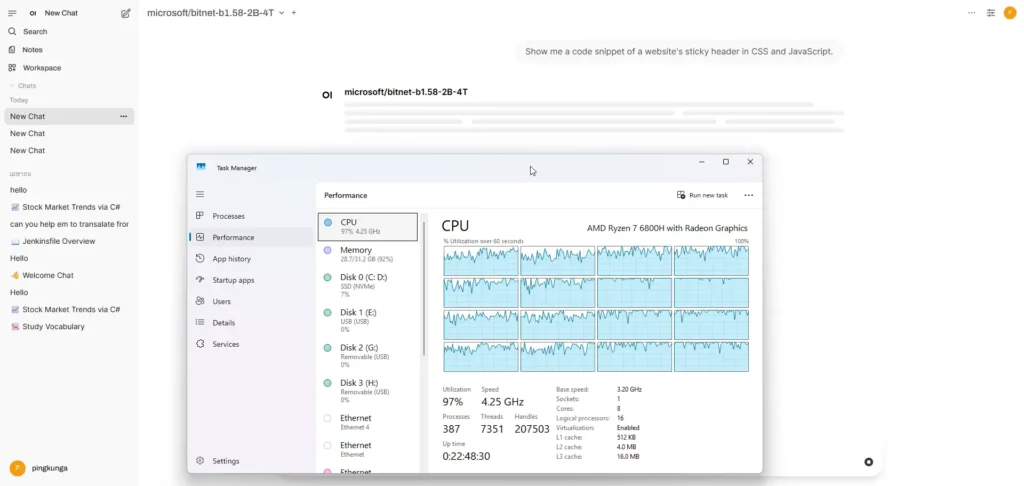The width and height of the screenshot is (1024, 486).
Task: Click the 4.25 GHz speed value
Action: pos(502,402)
